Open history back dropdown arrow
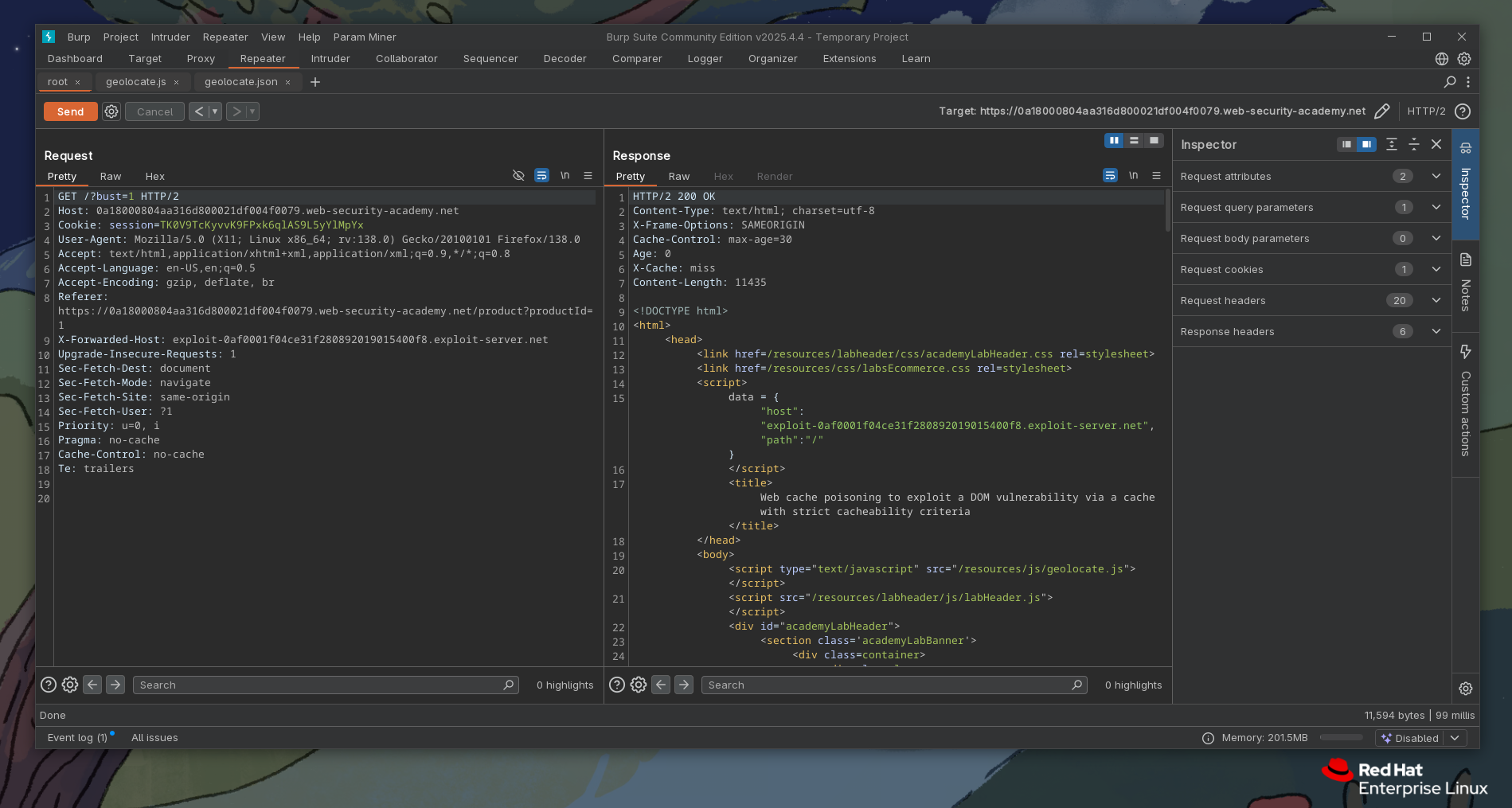 (215, 111)
